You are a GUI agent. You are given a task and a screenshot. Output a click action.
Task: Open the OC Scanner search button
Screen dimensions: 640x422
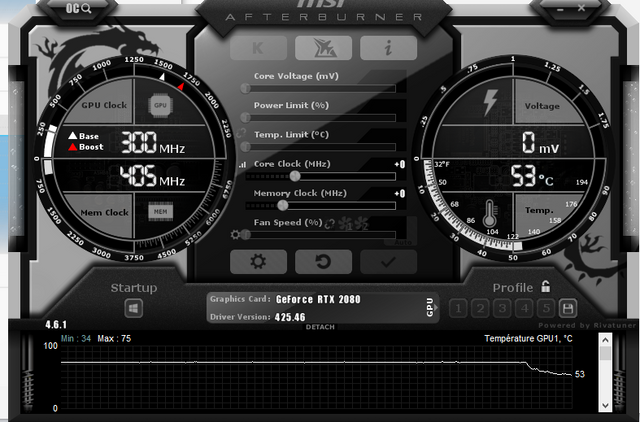pos(79,9)
